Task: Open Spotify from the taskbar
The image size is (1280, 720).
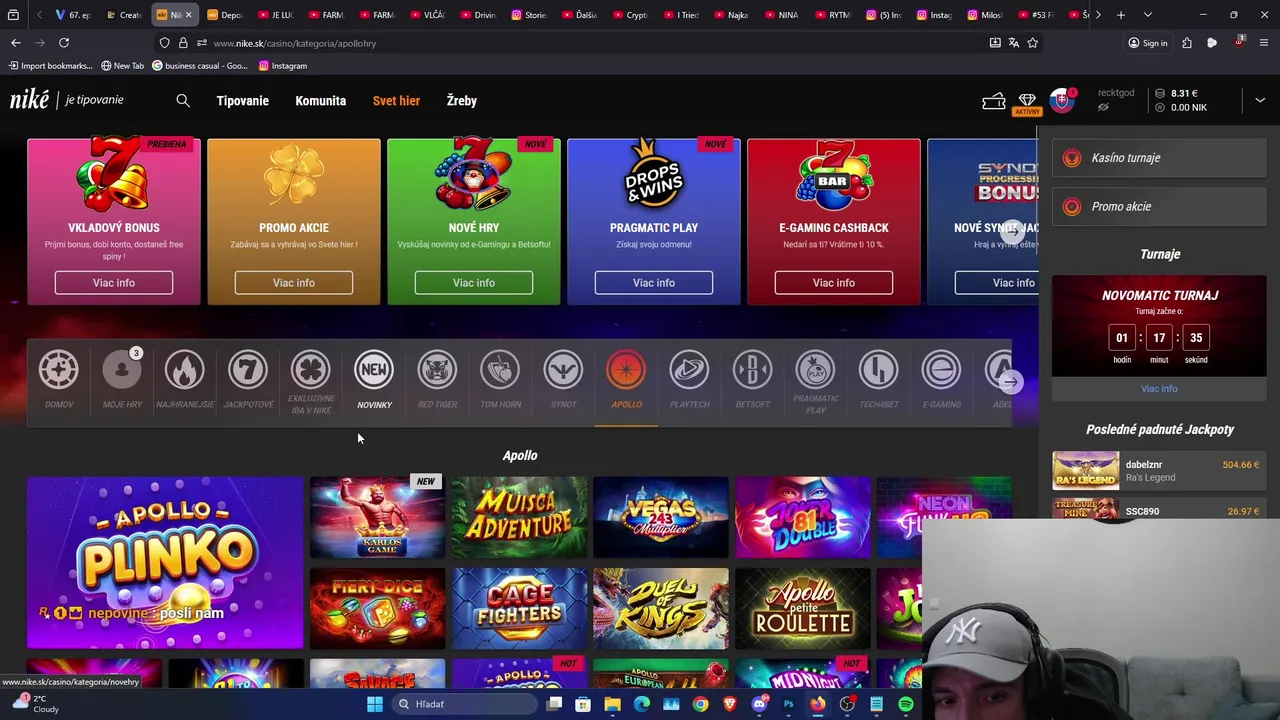Action: (x=905, y=704)
